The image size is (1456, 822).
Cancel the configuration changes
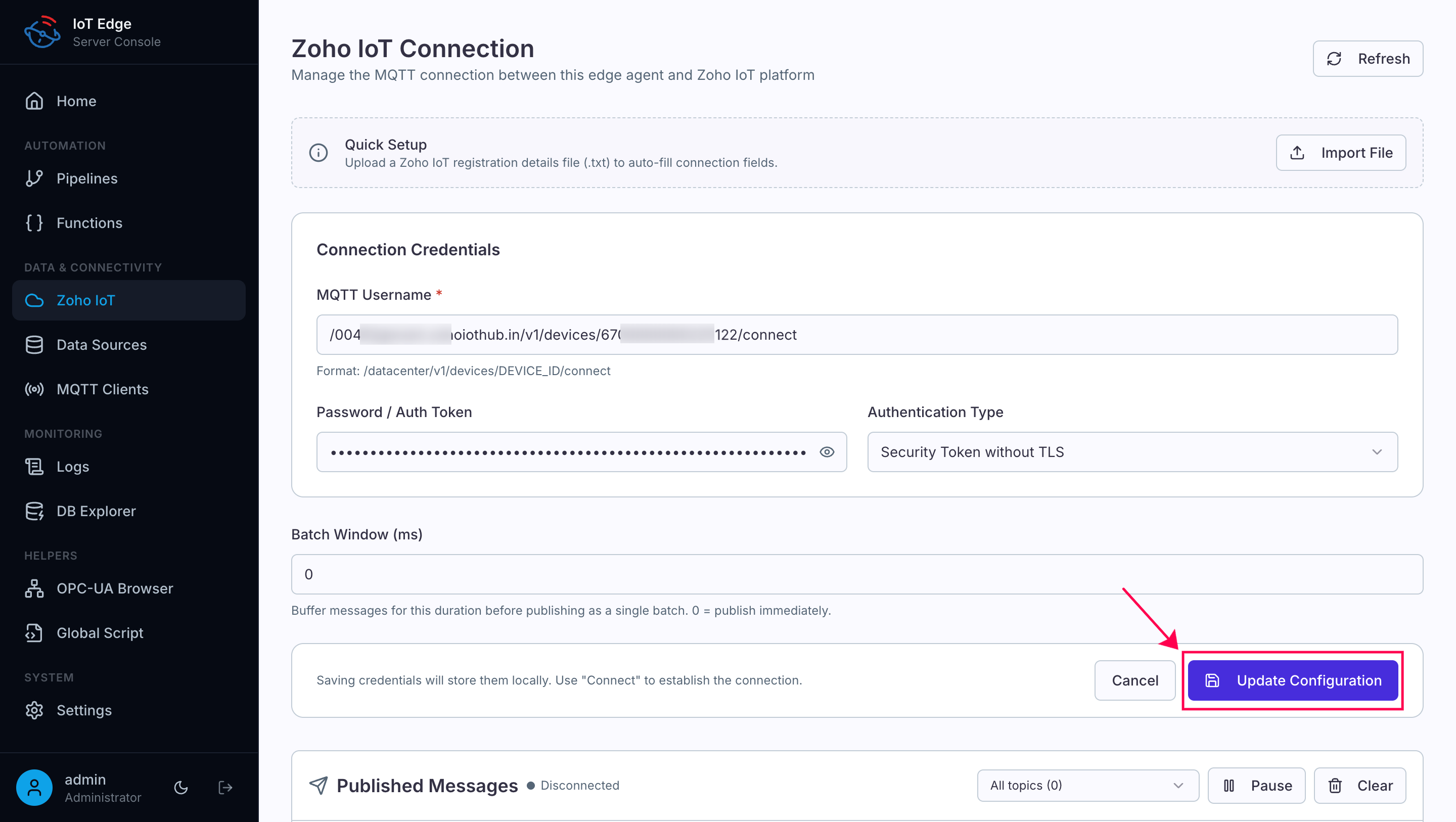pos(1135,680)
